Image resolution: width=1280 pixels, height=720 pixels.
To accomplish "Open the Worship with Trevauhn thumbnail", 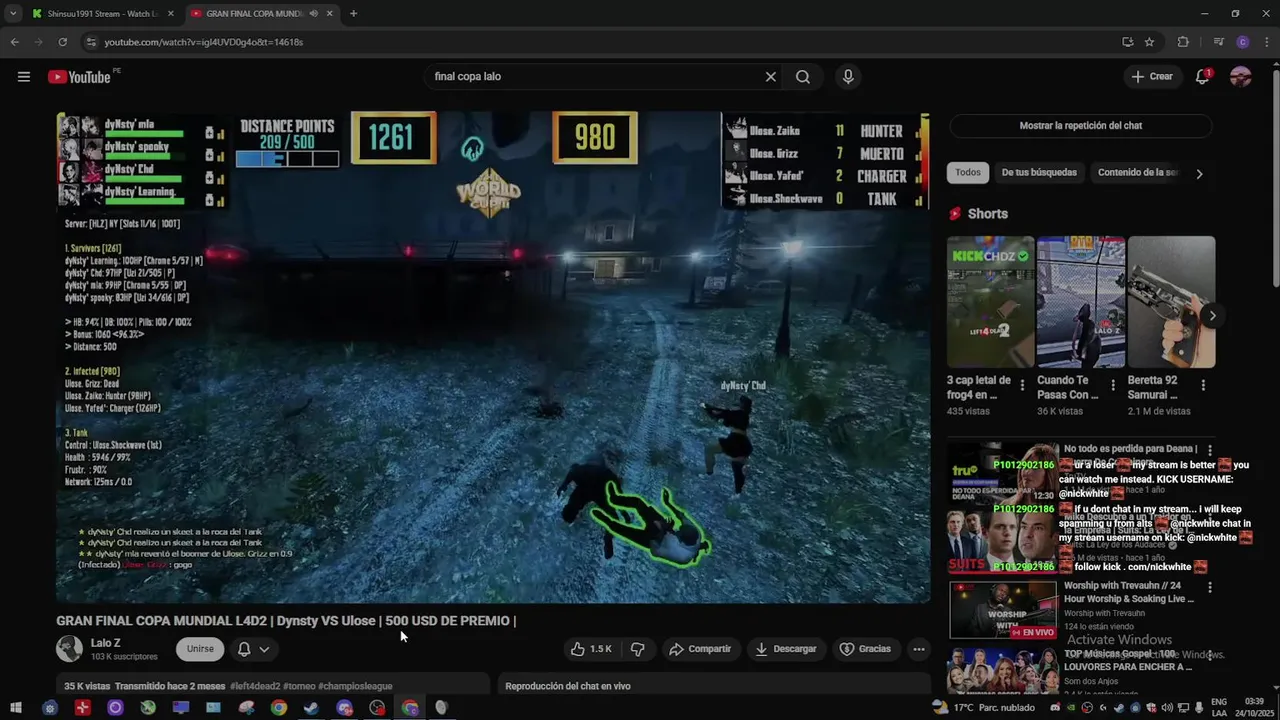I will point(1003,609).
